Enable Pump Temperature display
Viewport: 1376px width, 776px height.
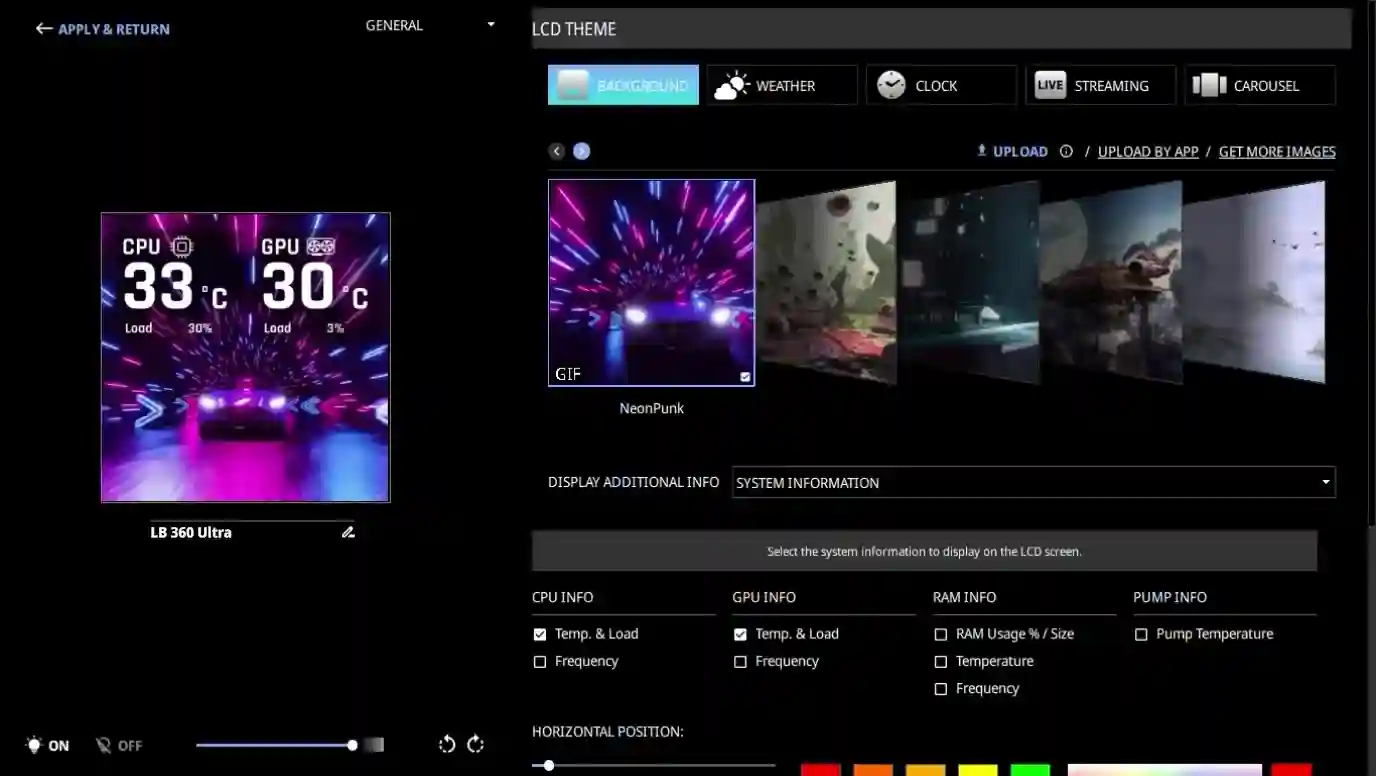coord(1140,633)
